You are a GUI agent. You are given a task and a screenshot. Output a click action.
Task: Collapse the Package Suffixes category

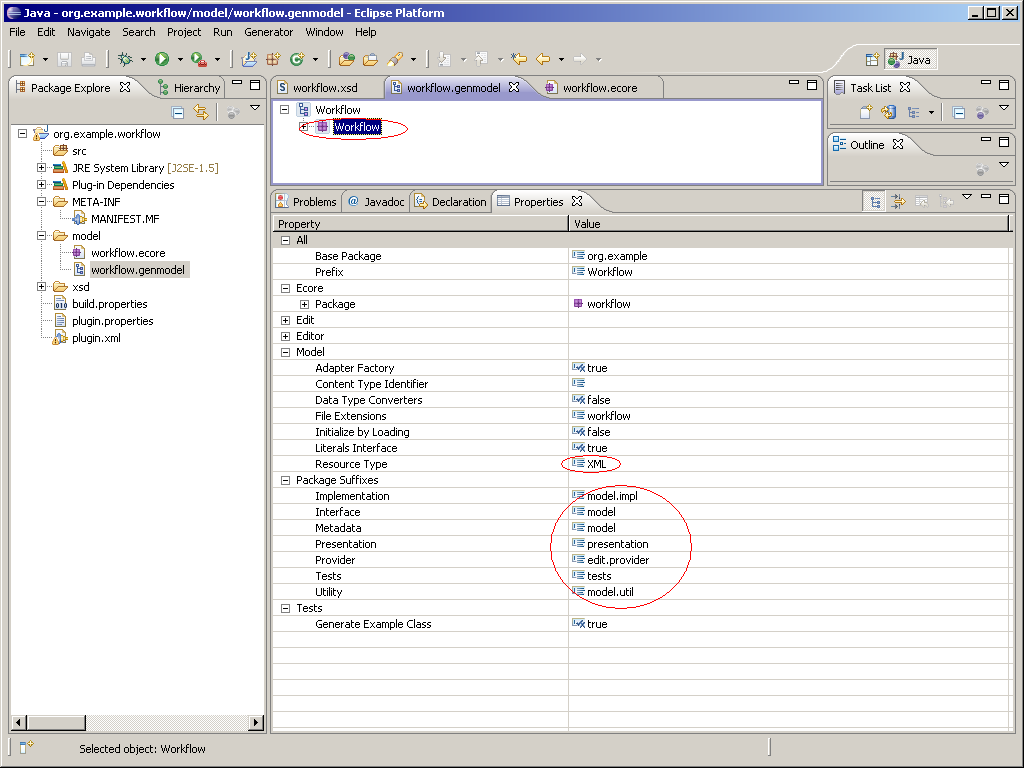[x=286, y=480]
